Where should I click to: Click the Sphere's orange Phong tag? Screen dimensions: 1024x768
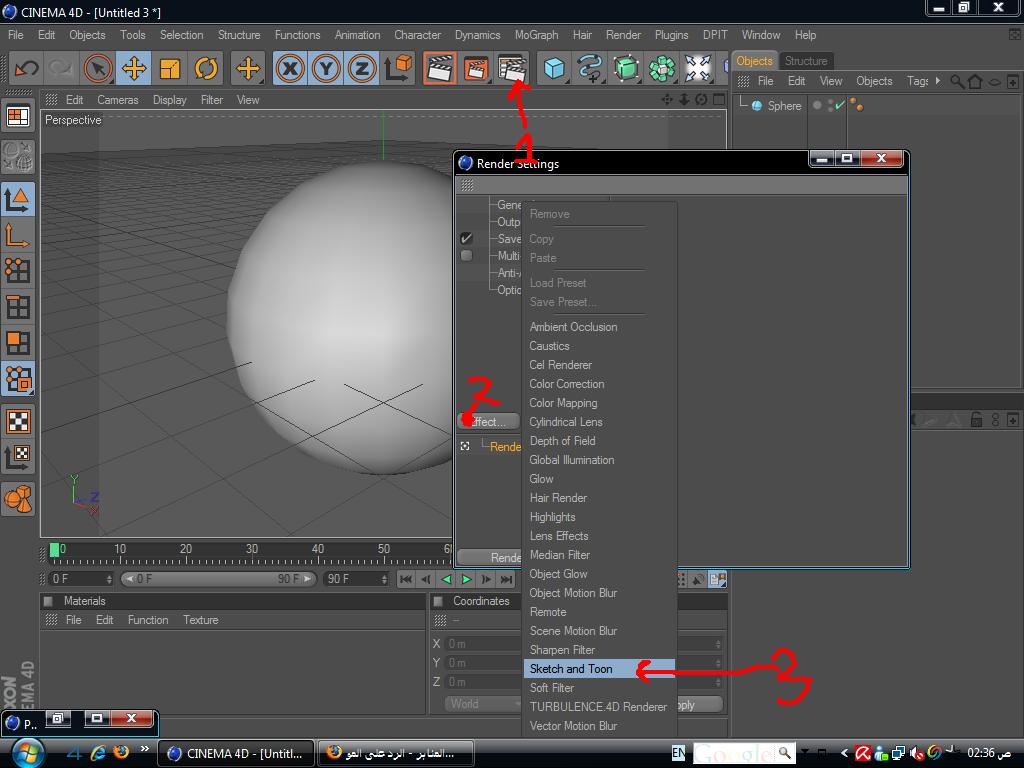click(x=856, y=105)
